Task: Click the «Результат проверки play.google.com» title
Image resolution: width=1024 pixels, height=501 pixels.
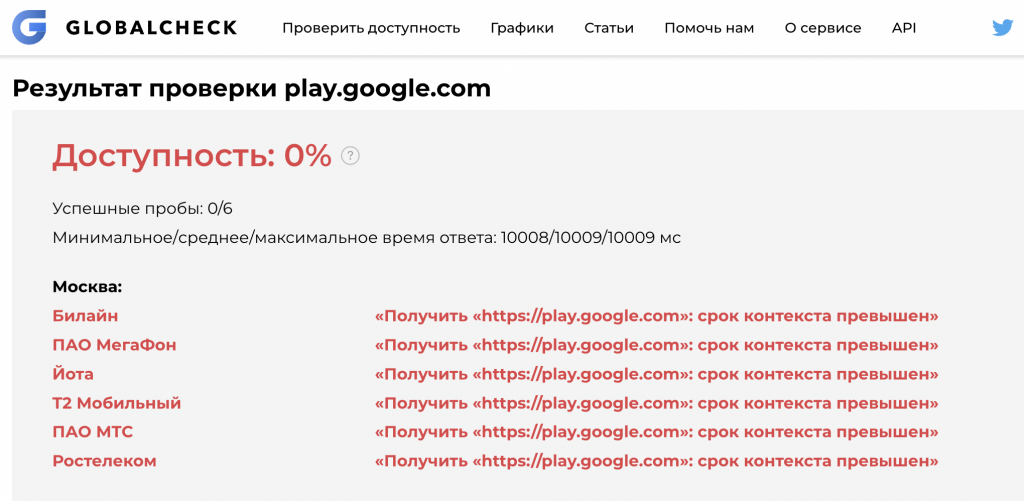Action: point(251,88)
